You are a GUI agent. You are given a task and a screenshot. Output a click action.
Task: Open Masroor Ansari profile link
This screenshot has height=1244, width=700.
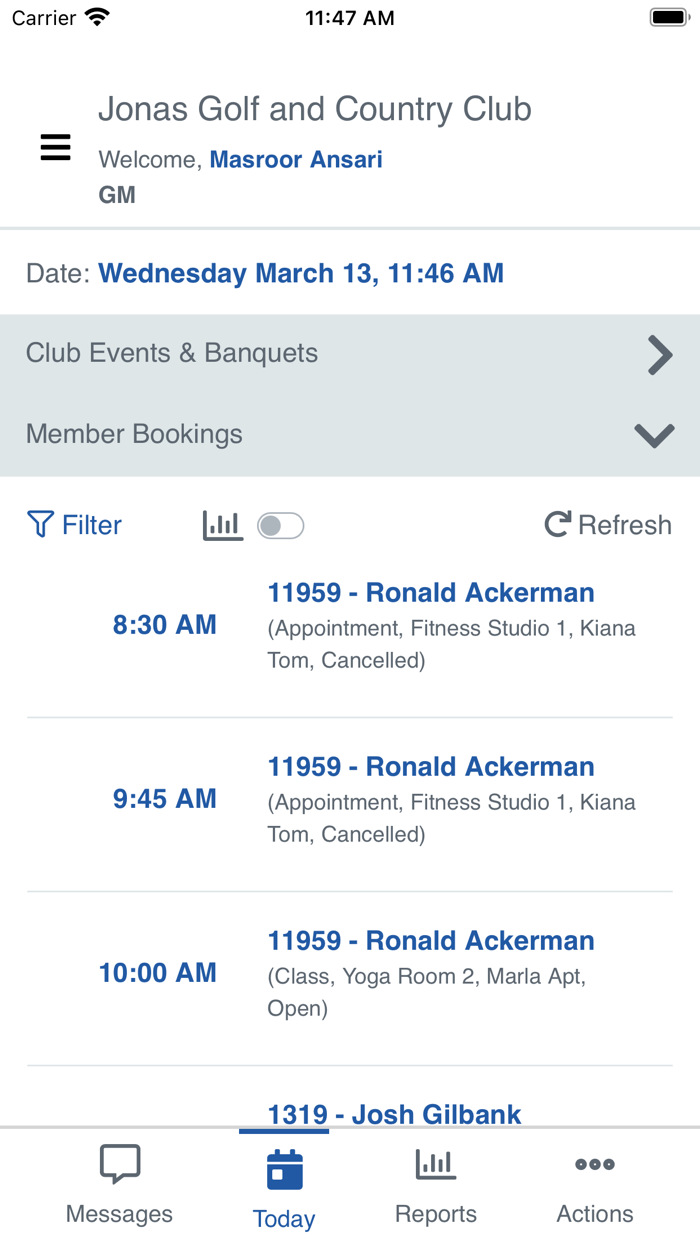coord(296,158)
